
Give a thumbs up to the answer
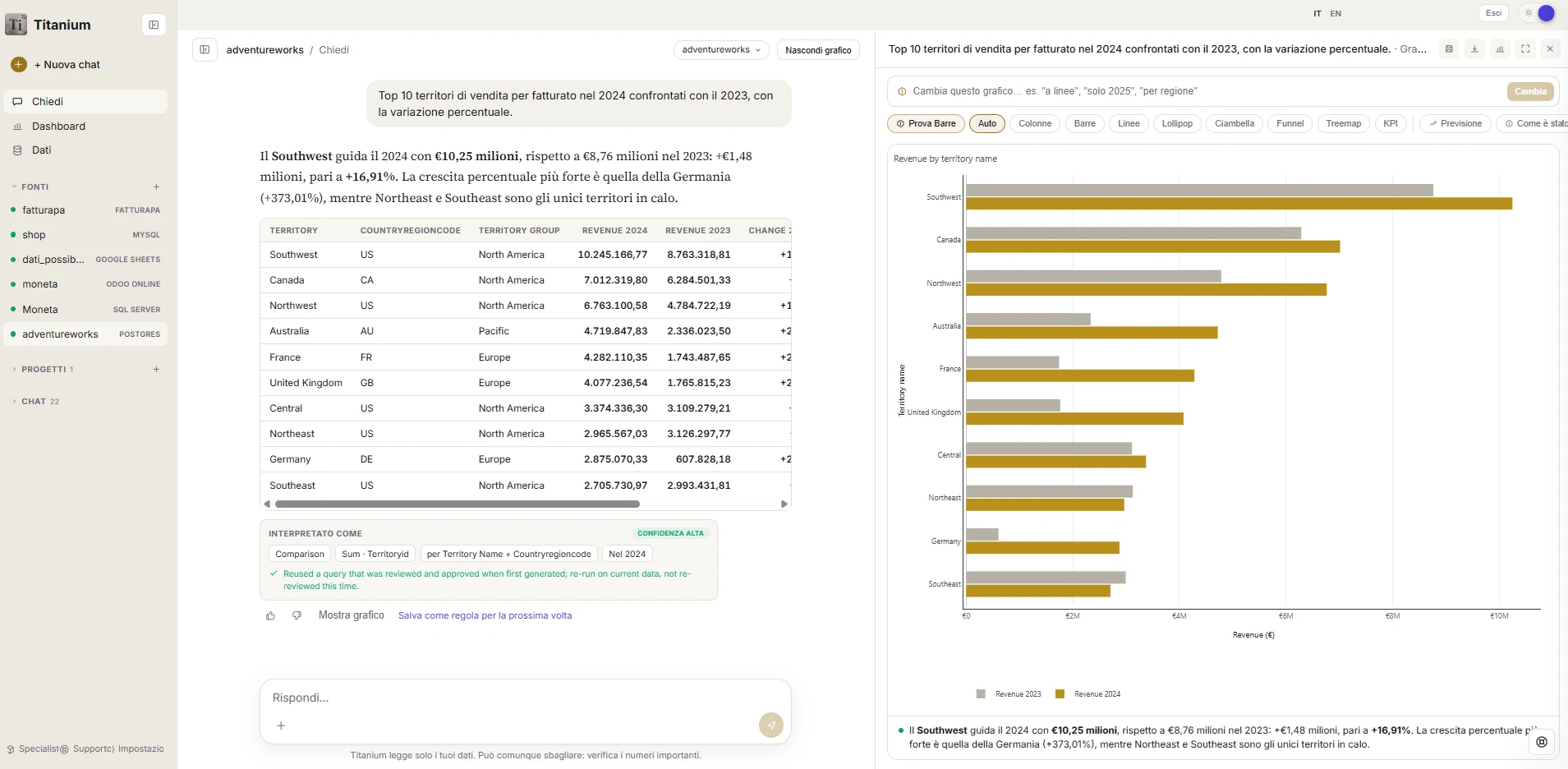click(x=270, y=615)
